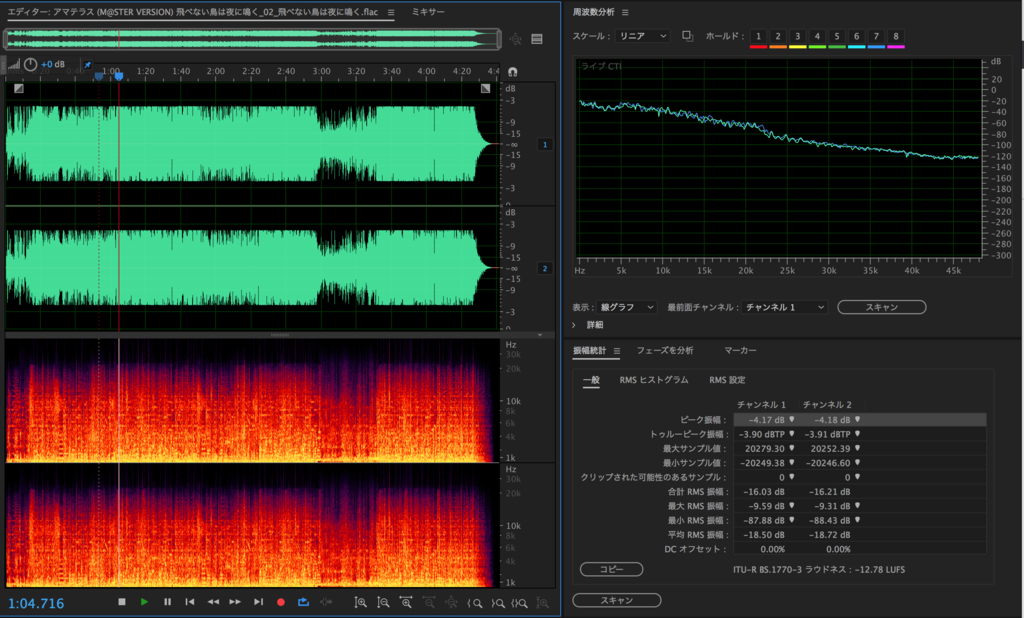The height and width of the screenshot is (618, 1024).
Task: Open the 振幅統計 panel menu icon
Action: tap(616, 351)
